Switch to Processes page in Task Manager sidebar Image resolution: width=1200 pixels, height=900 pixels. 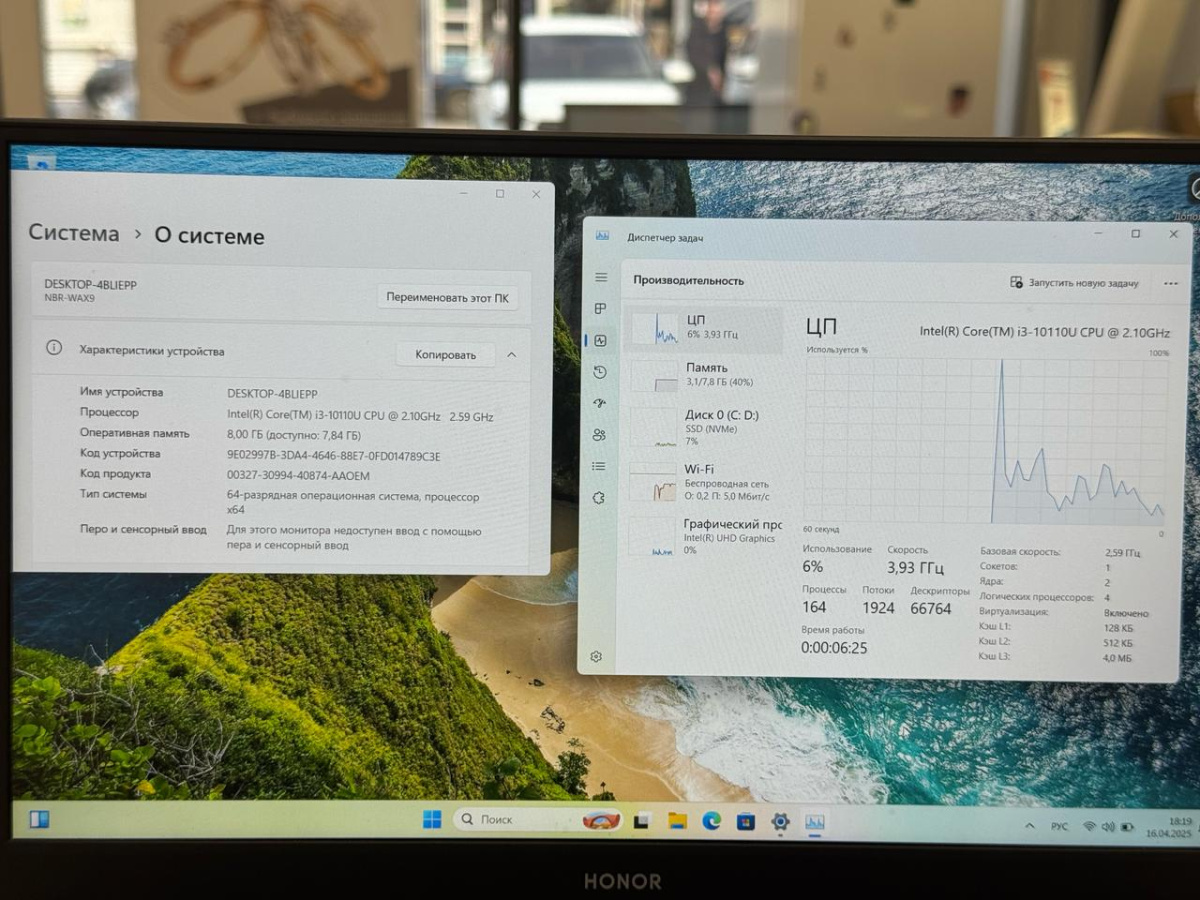tap(600, 308)
